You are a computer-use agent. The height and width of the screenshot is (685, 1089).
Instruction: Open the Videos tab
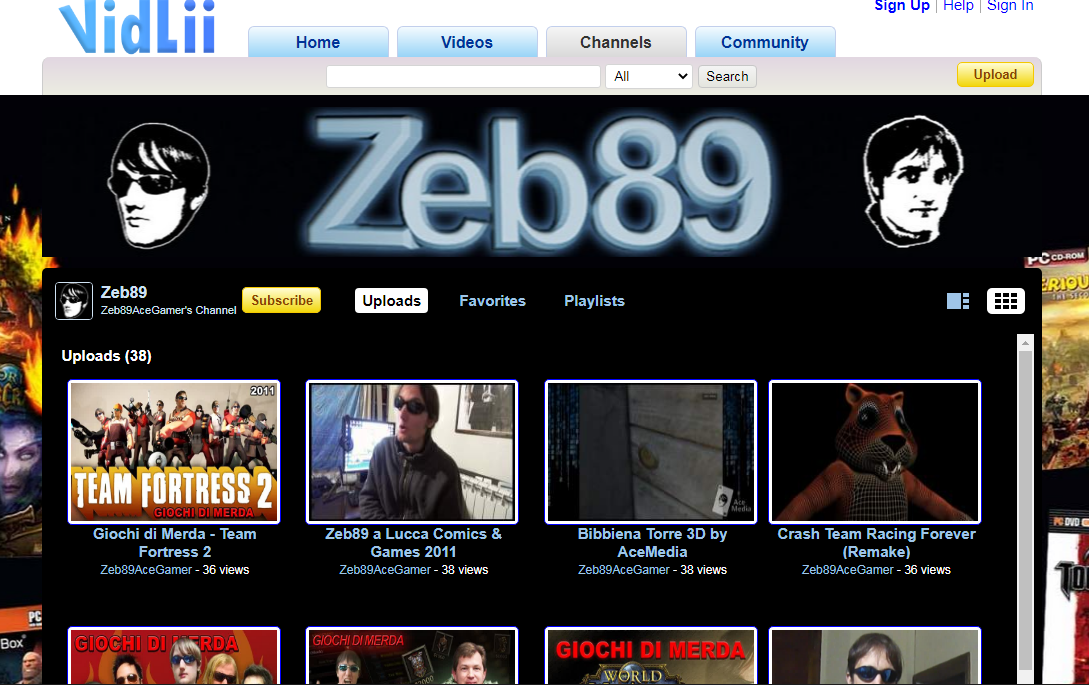pos(467,42)
